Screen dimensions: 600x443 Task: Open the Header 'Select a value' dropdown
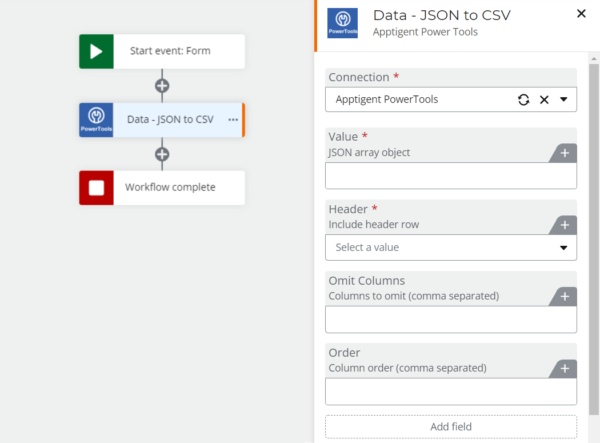click(x=450, y=247)
